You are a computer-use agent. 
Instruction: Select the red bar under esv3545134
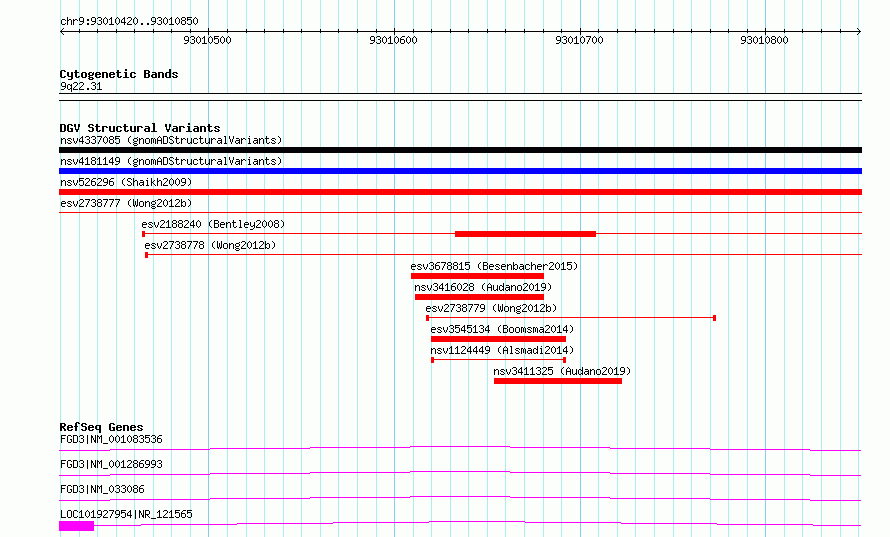[498, 339]
